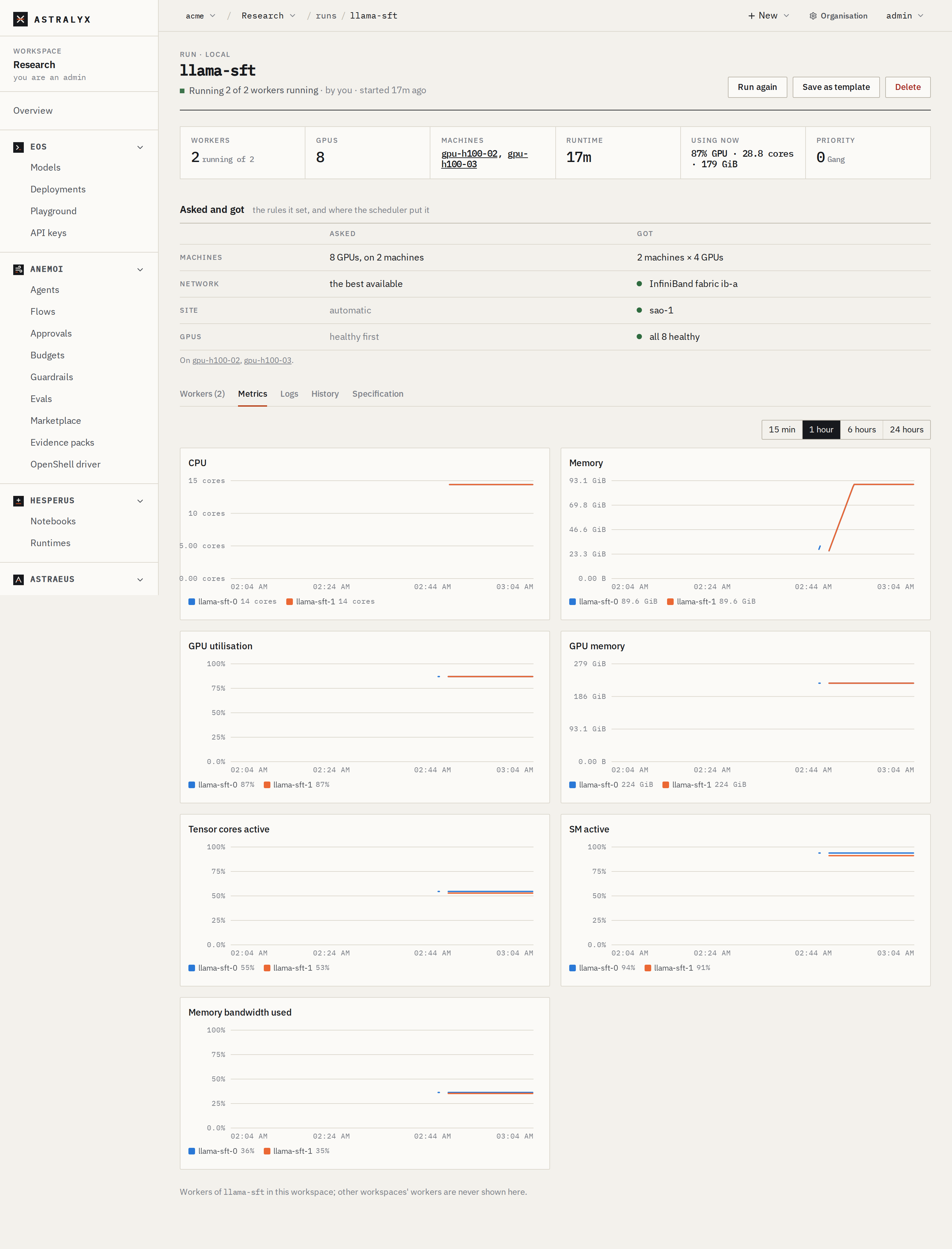Click the Astralyx logo icon
This screenshot has width=952, height=1249.
coord(20,19)
